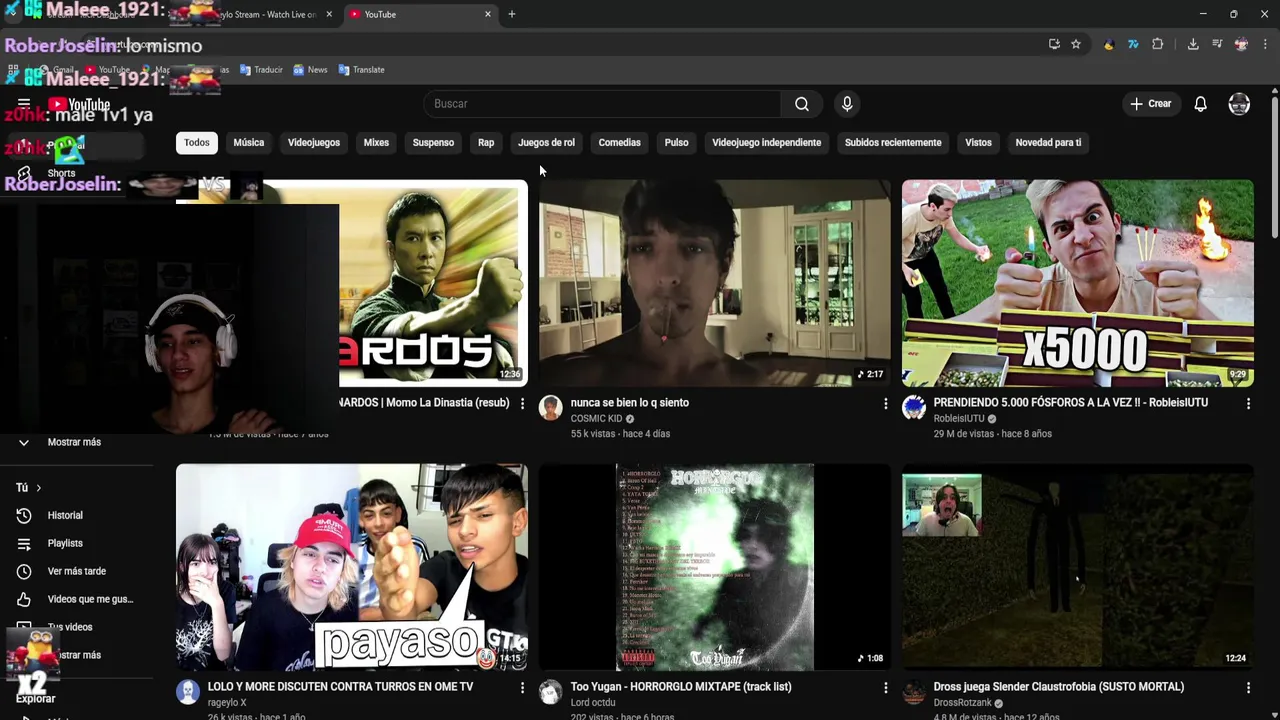Click the Buscar search field
This screenshot has height=720, width=1280.
pos(602,104)
